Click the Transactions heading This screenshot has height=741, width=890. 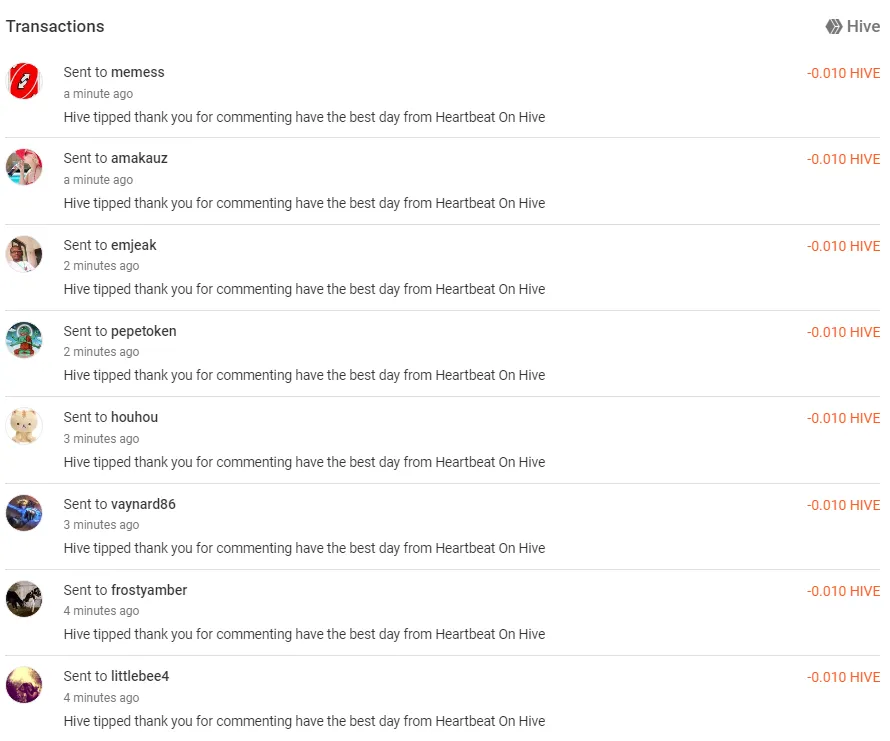coord(55,27)
